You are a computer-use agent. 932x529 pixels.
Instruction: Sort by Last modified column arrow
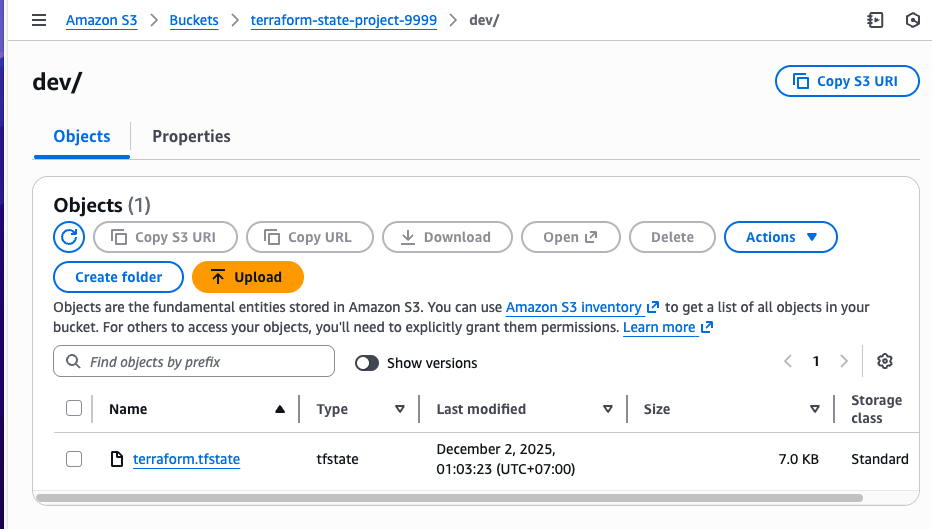[x=607, y=409]
